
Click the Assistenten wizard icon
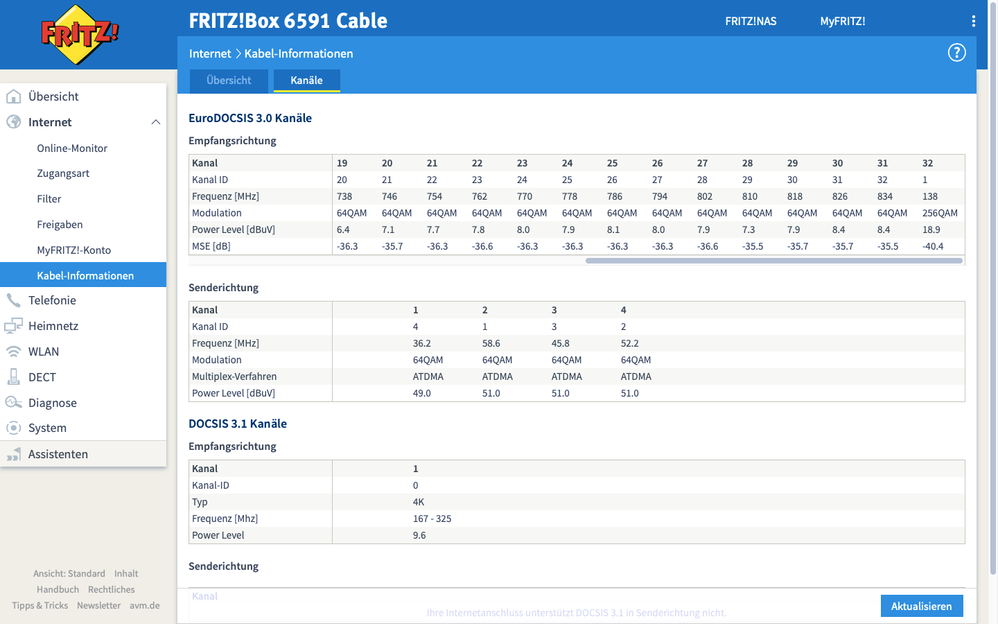coord(13,454)
